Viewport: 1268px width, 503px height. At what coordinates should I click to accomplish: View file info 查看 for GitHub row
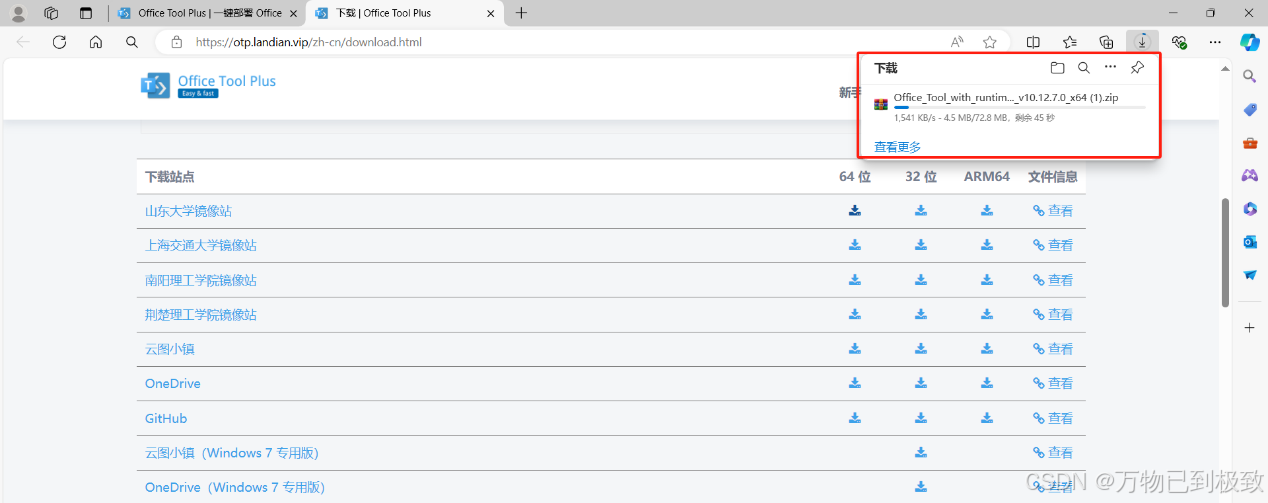pyautogui.click(x=1053, y=418)
